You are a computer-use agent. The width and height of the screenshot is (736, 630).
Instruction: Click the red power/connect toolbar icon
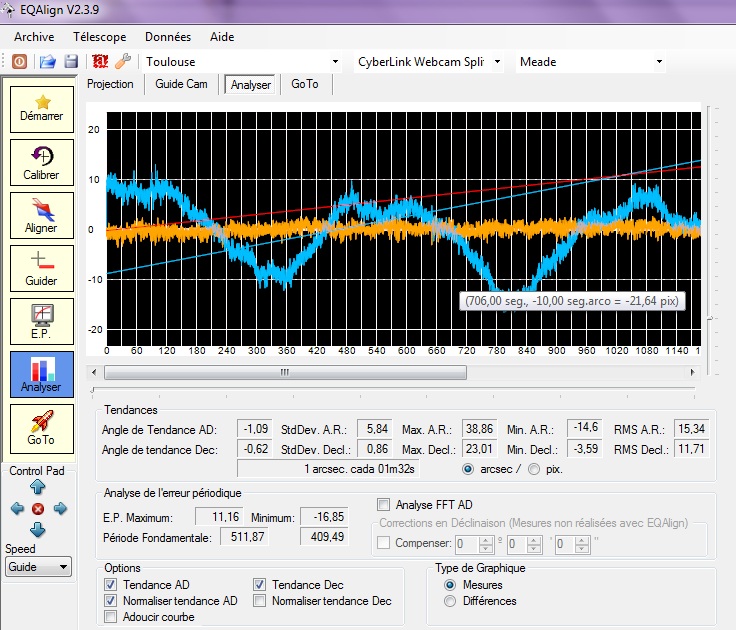click(19, 61)
